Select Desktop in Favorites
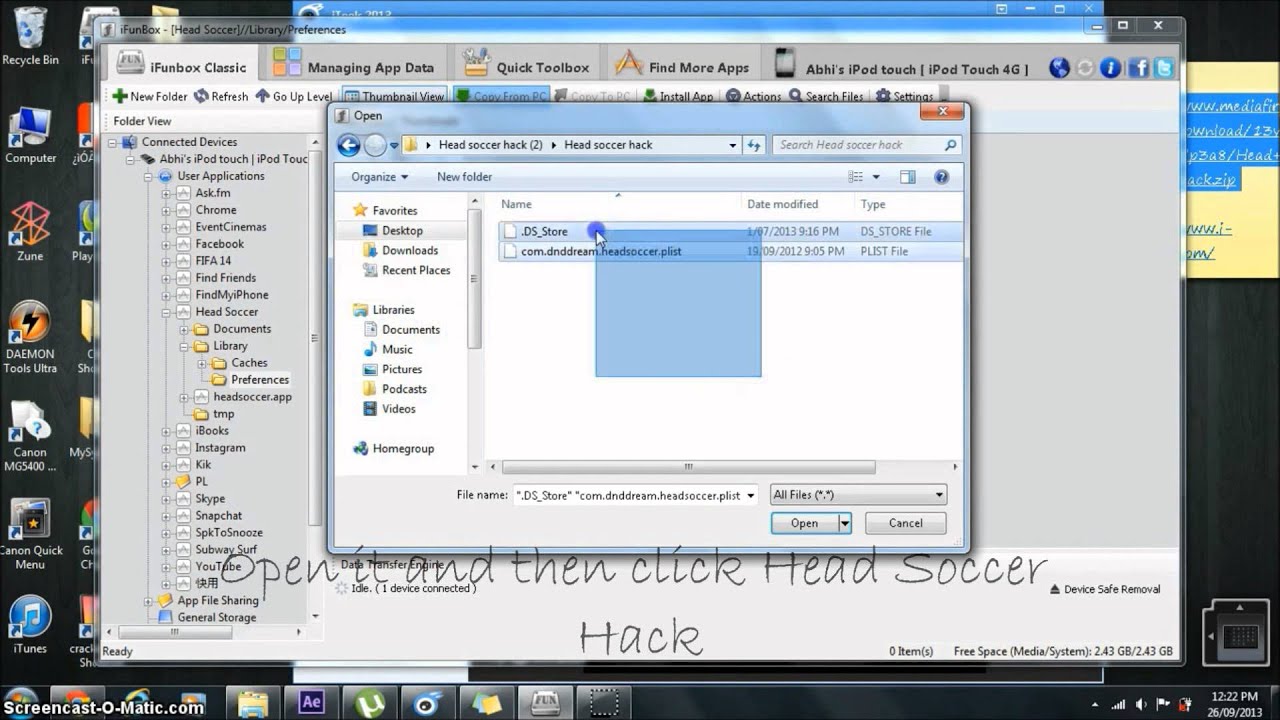1280x720 pixels. (x=402, y=230)
